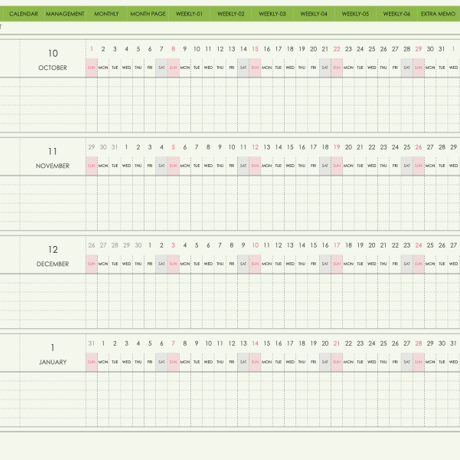Open the WEEKLY-02 tab
The width and height of the screenshot is (460, 460).
(x=231, y=14)
